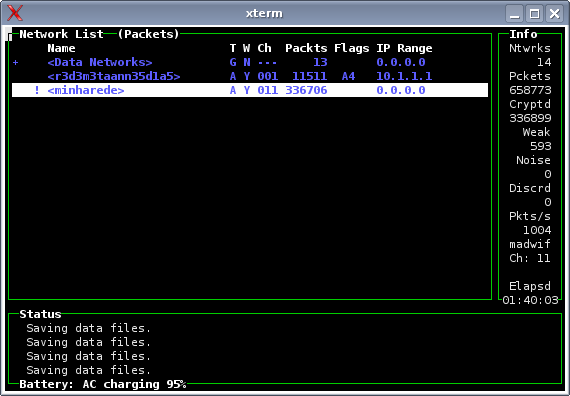Viewport: 570px width, 396px height.
Task: Click the (Packets) sort label
Action: pos(149,34)
